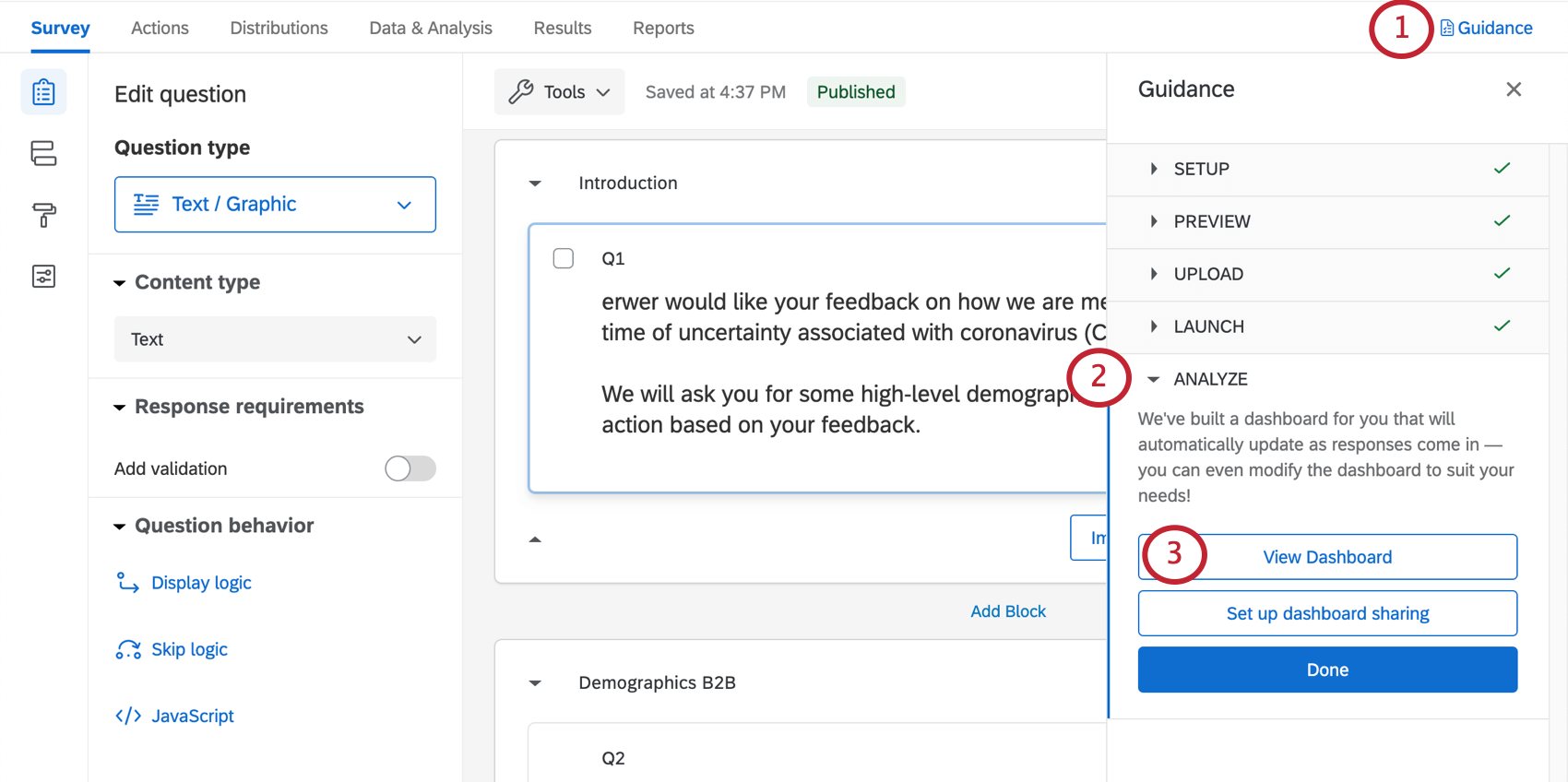Switch to the Data & Analysis tab
Screen dimensions: 1568x782
point(431,28)
